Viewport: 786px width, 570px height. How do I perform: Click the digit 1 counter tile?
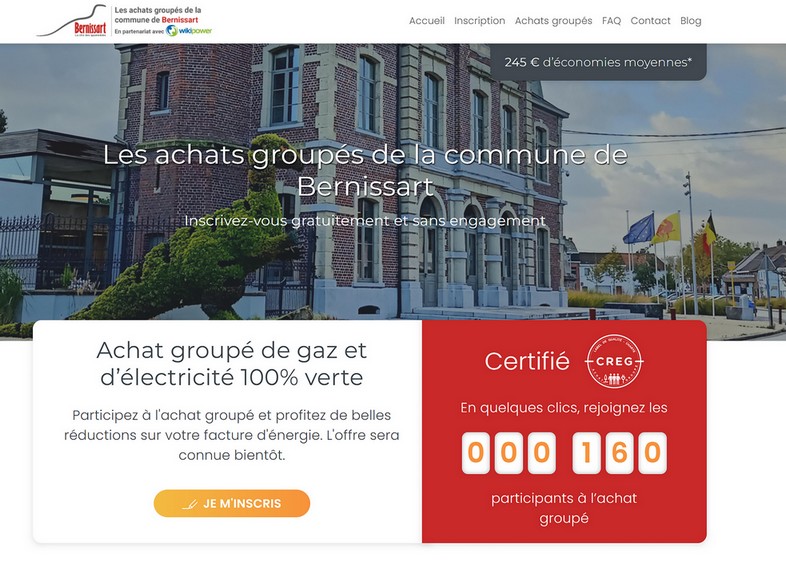[x=586, y=453]
